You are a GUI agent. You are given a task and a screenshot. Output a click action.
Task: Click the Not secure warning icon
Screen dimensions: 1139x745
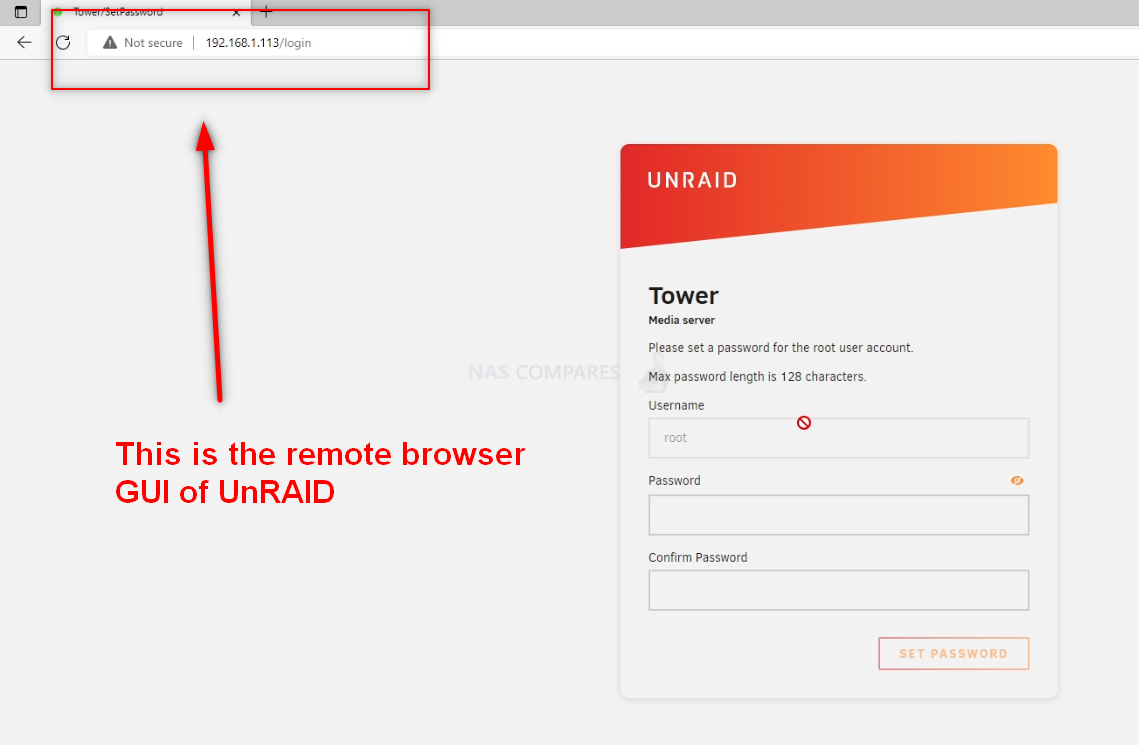coord(110,43)
